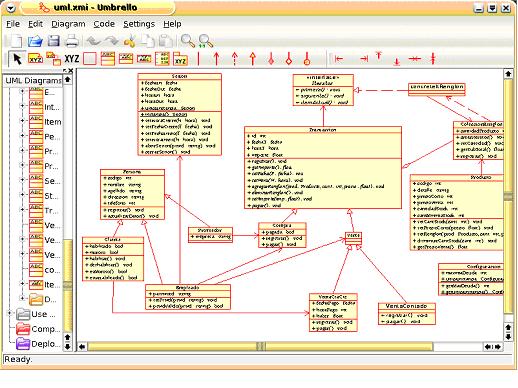The image size is (518, 388).
Task: Select the Class tool
Action: click(108, 59)
